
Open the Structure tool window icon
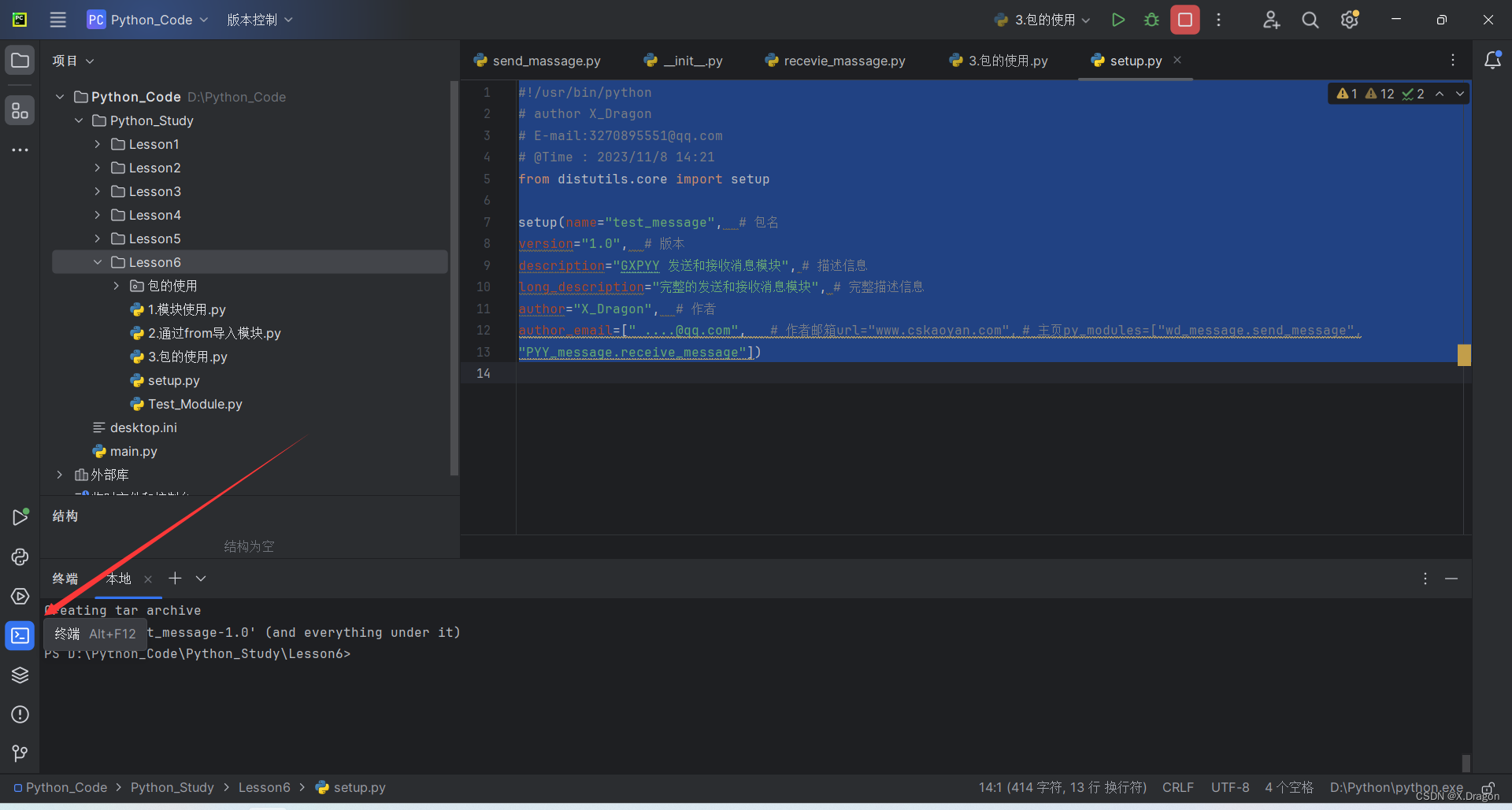[20, 111]
